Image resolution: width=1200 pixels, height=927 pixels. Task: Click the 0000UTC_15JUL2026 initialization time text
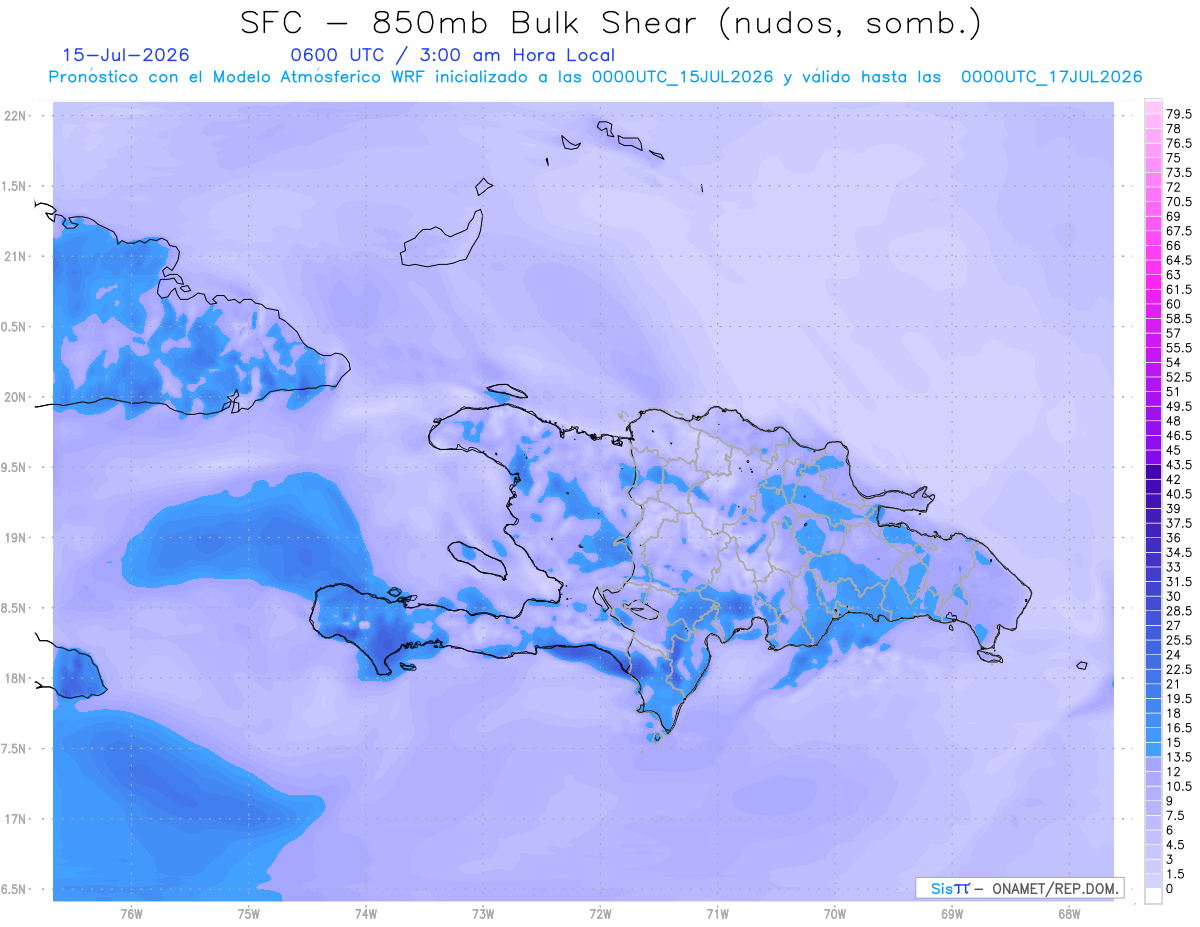[x=681, y=77]
